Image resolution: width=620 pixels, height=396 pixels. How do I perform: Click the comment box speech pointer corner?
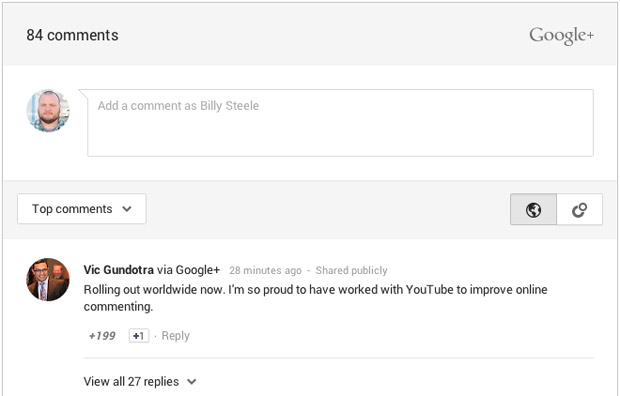click(83, 94)
